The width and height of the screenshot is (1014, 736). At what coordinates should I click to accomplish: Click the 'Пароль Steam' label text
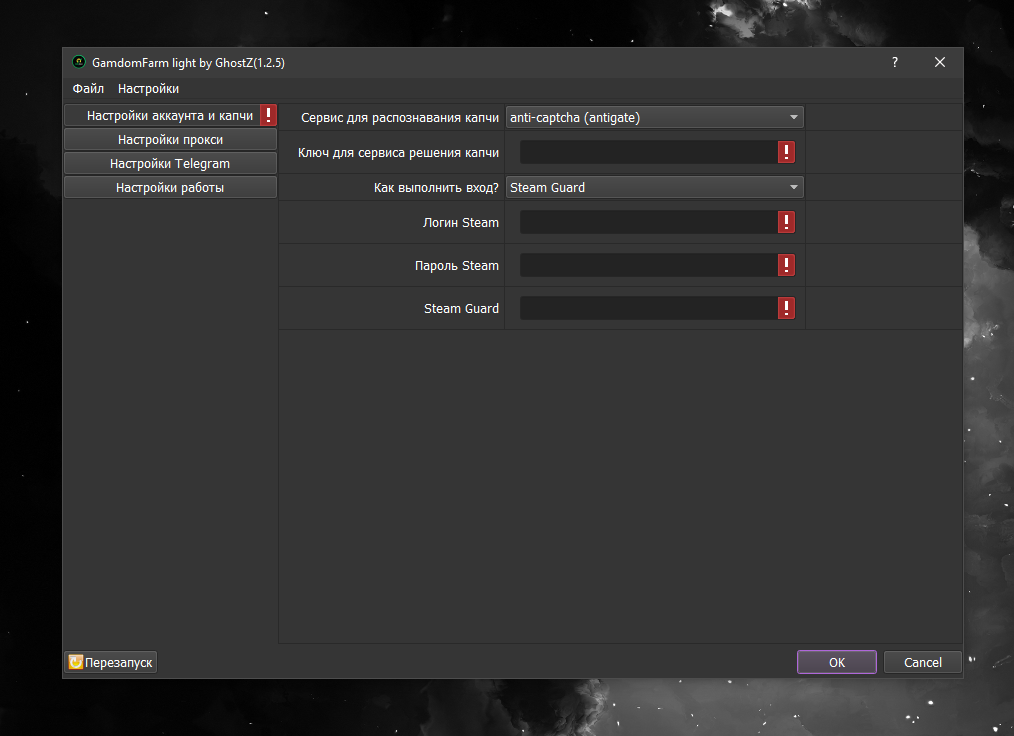coord(457,266)
